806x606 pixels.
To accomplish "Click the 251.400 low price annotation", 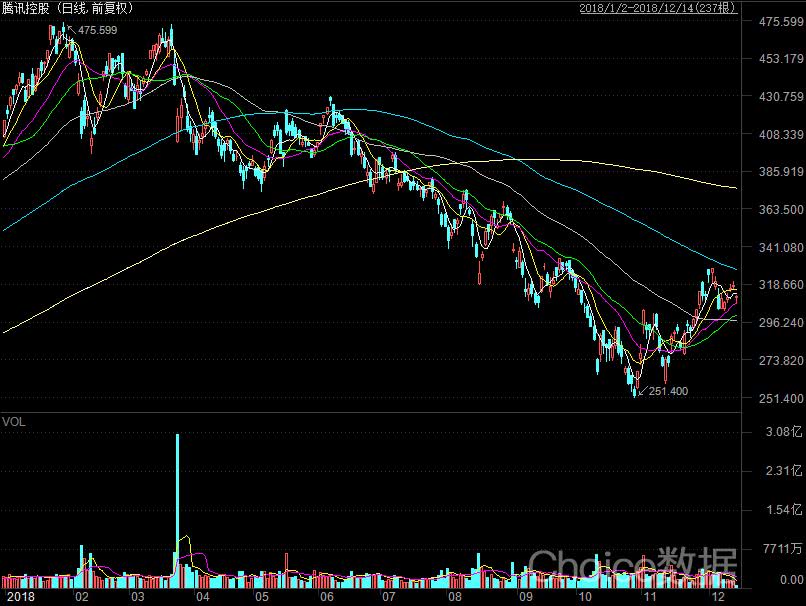I will 668,391.
